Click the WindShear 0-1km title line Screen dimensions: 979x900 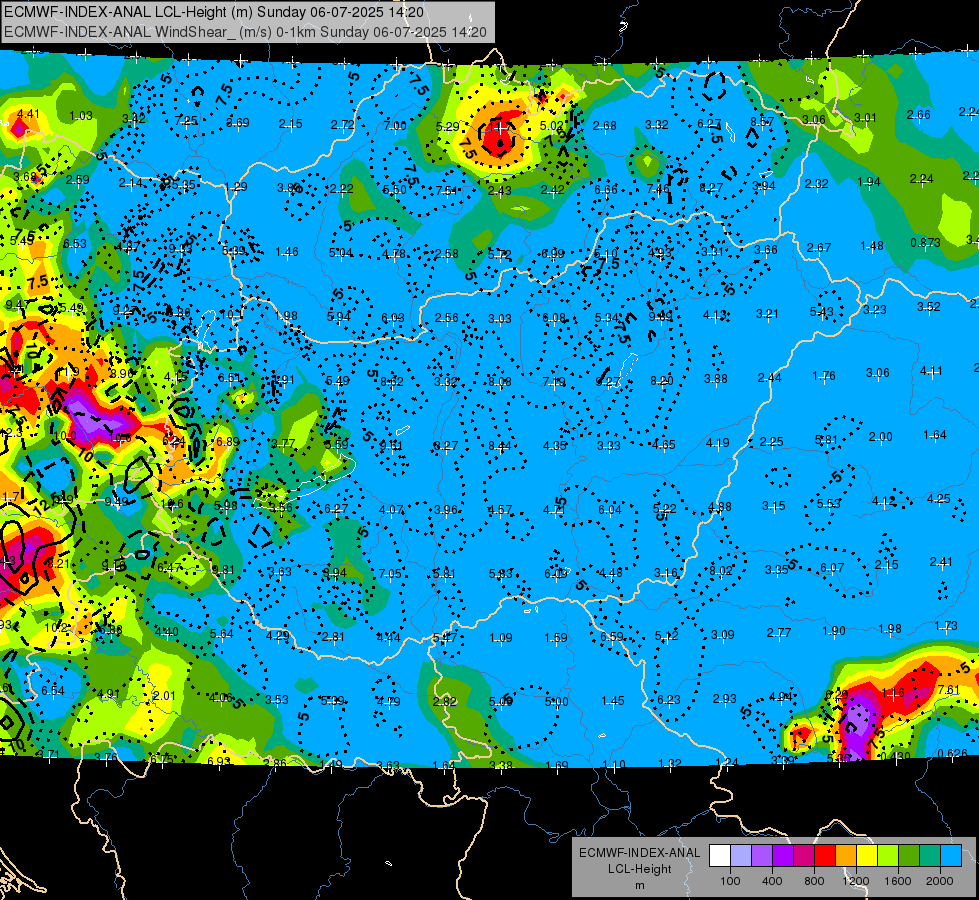(245, 32)
